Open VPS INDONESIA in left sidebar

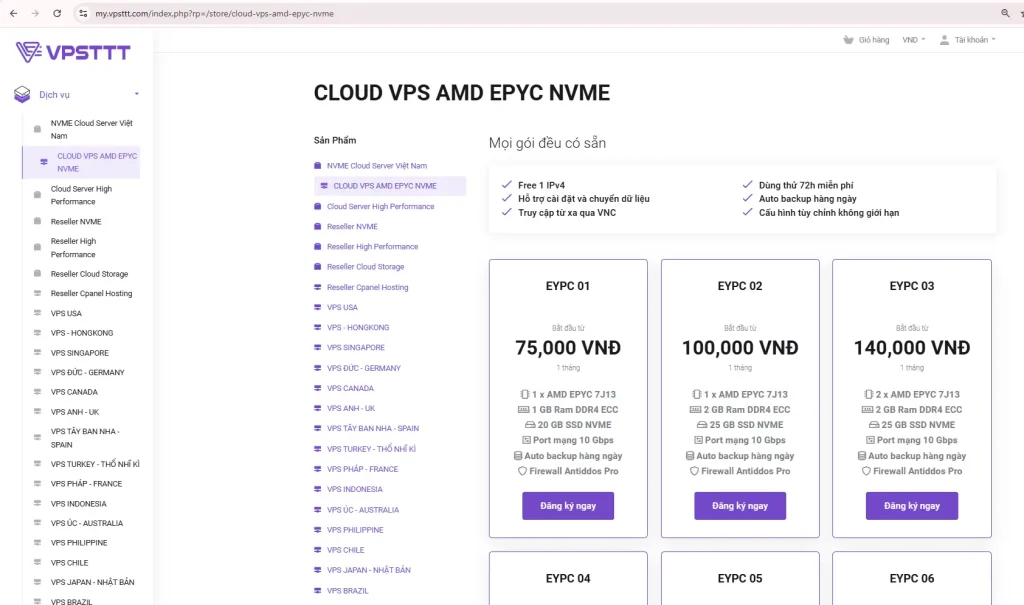click(78, 504)
